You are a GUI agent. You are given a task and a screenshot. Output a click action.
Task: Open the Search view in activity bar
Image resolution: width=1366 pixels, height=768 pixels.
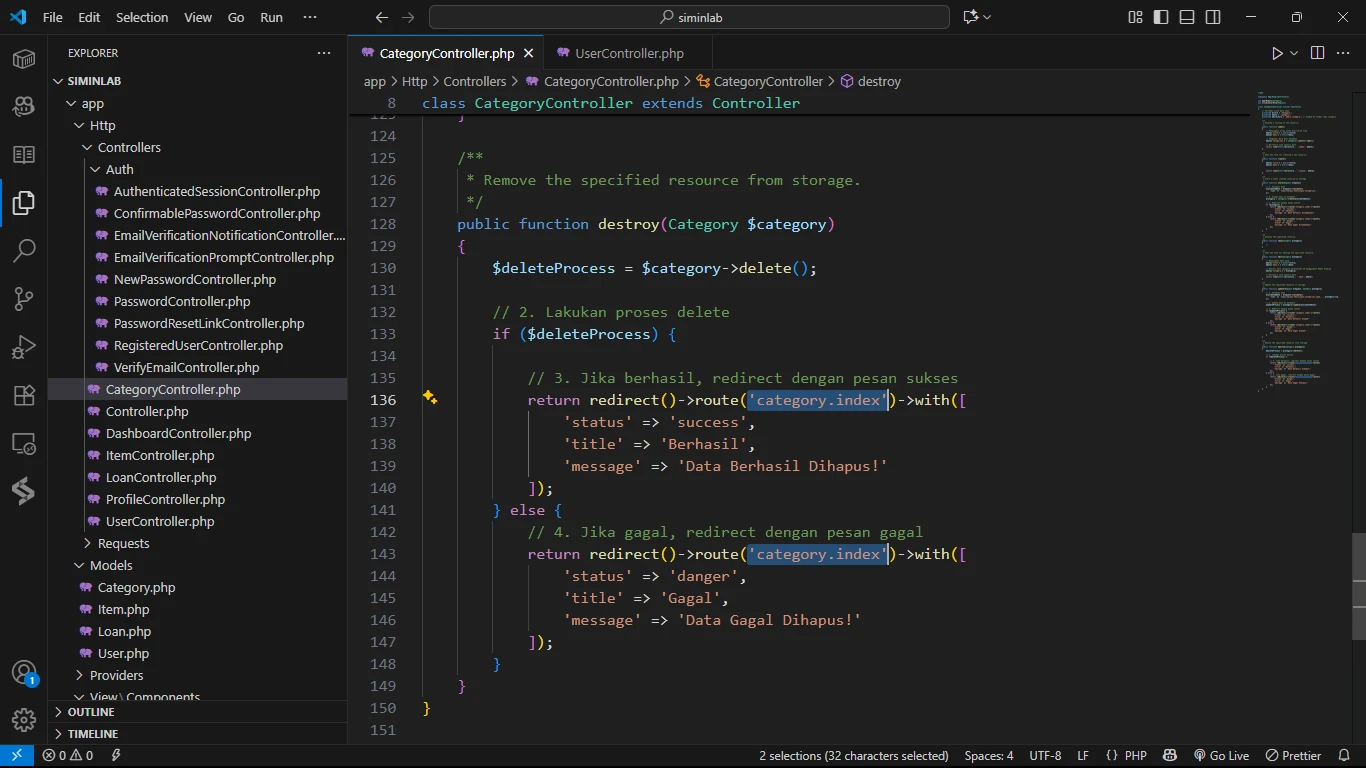[x=24, y=250]
